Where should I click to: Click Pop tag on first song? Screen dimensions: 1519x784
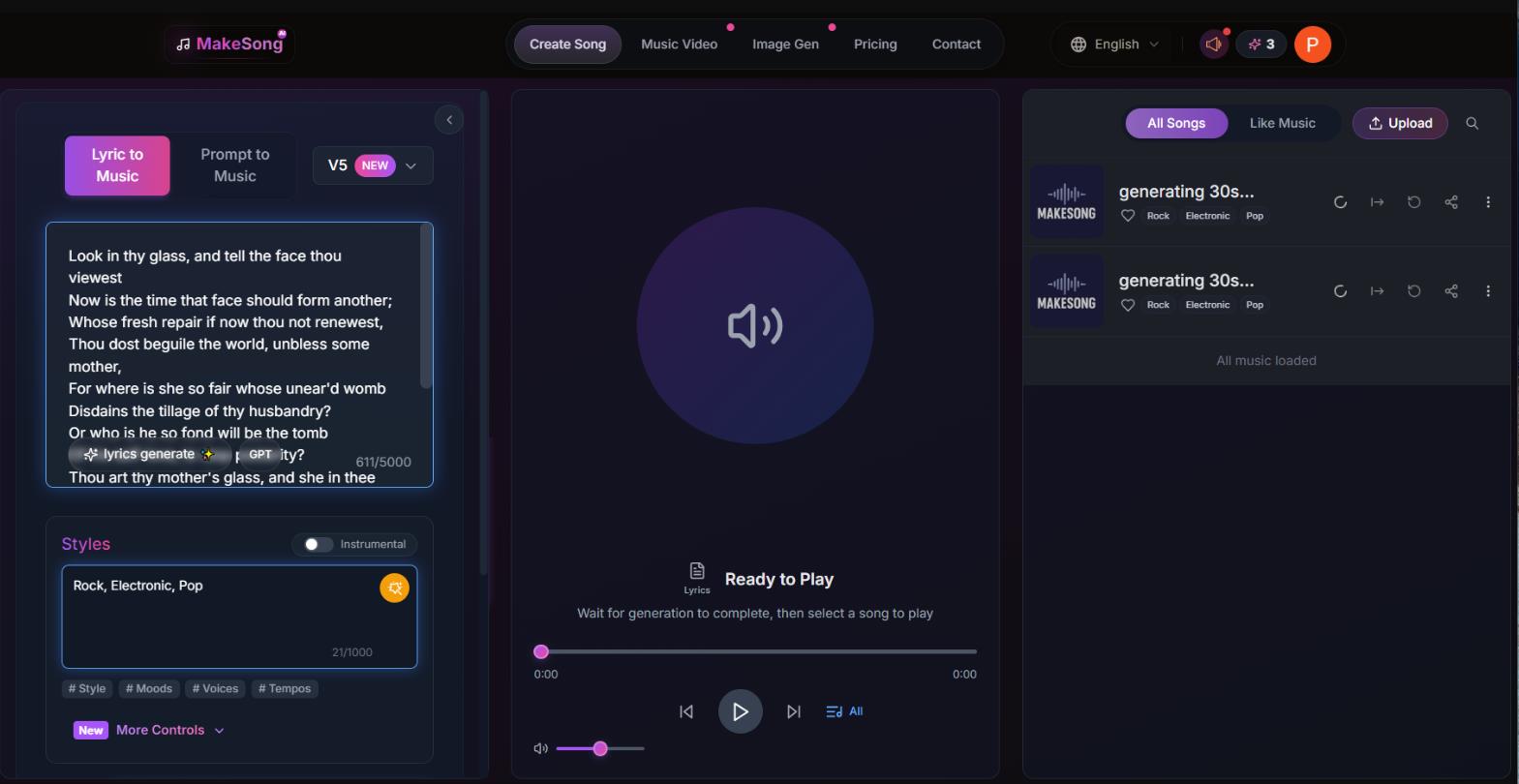pyautogui.click(x=1255, y=216)
